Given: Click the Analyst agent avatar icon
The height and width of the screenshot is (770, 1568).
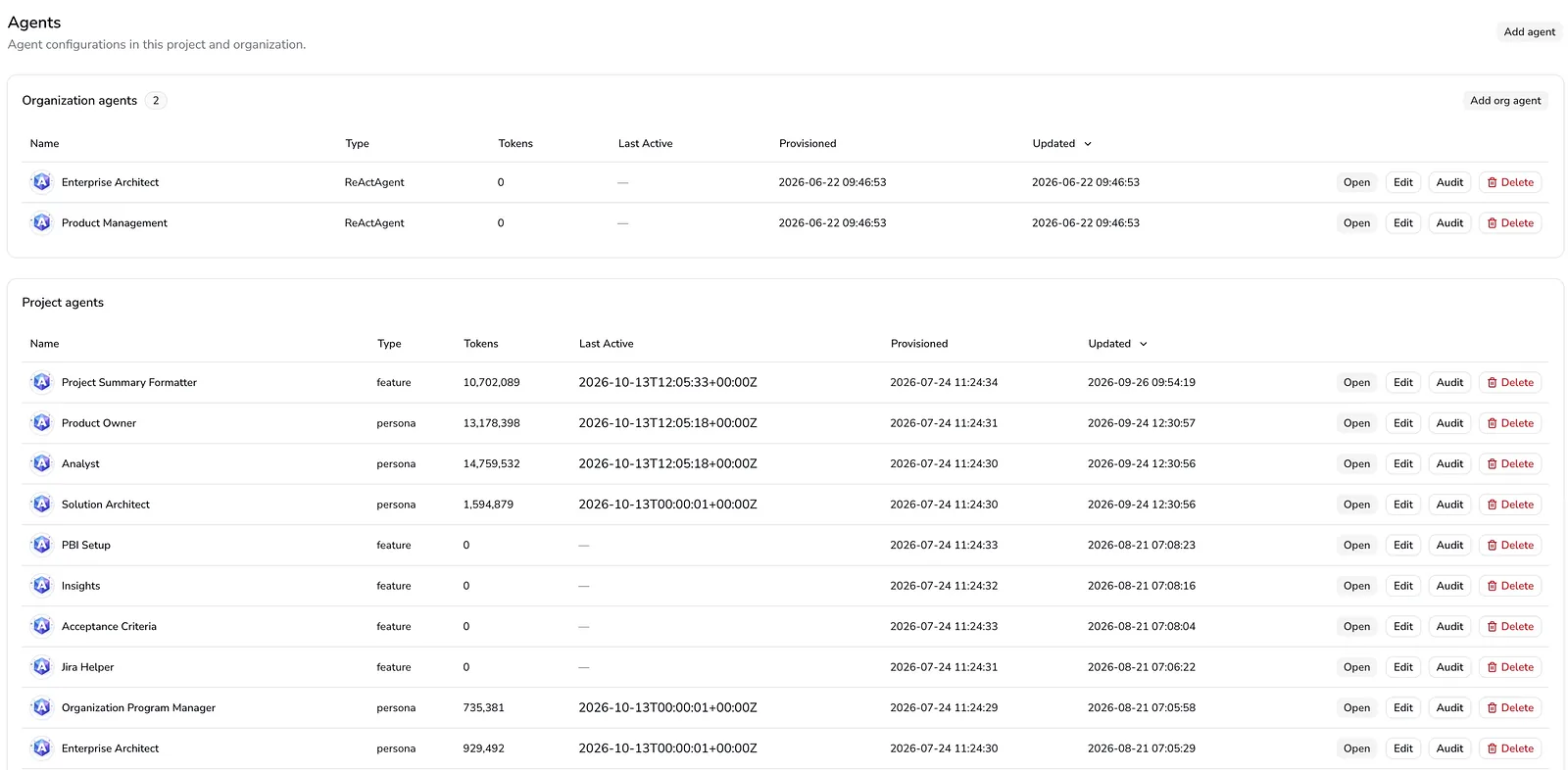Looking at the screenshot, I should click(41, 463).
